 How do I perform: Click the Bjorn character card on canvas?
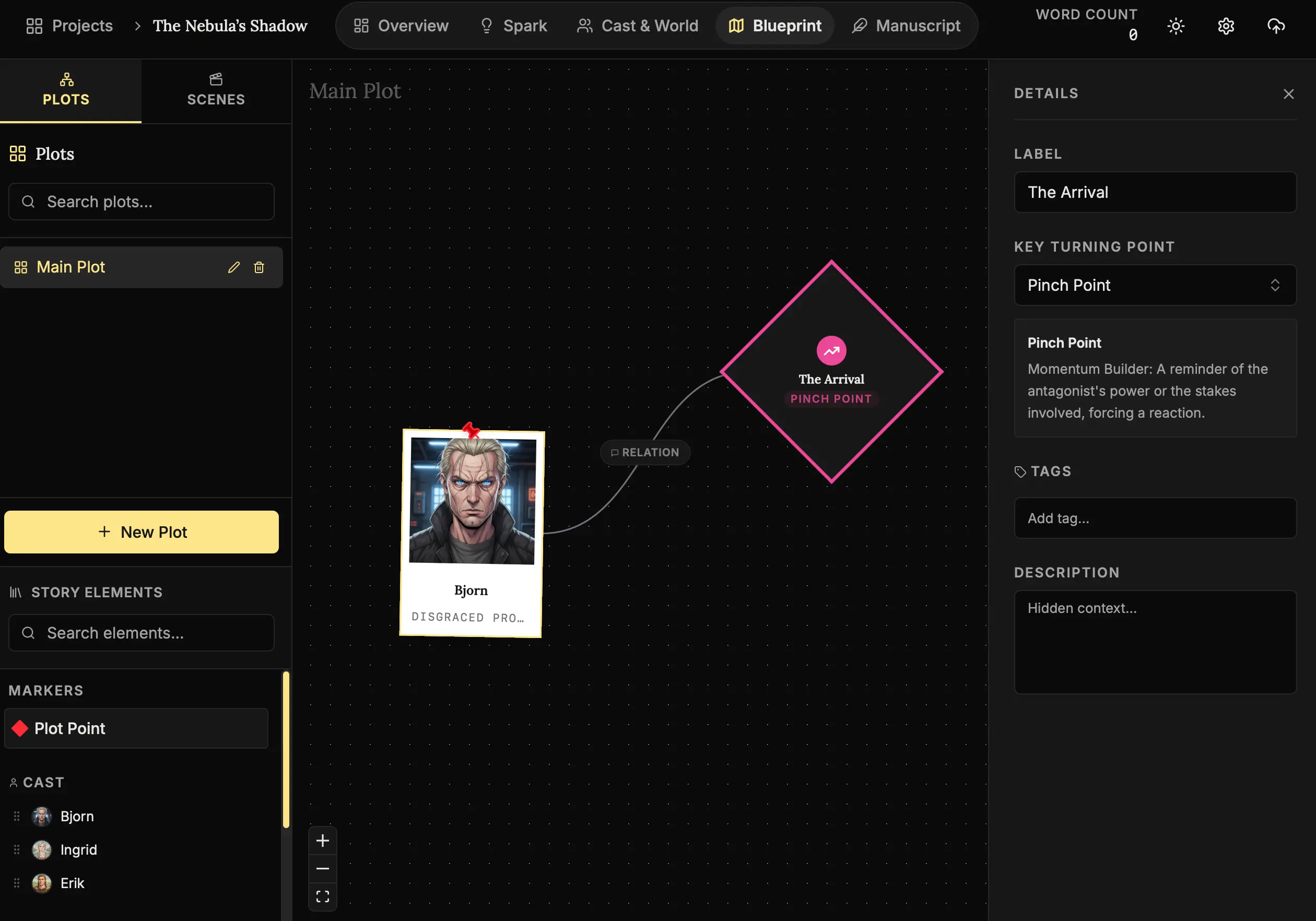click(x=471, y=533)
